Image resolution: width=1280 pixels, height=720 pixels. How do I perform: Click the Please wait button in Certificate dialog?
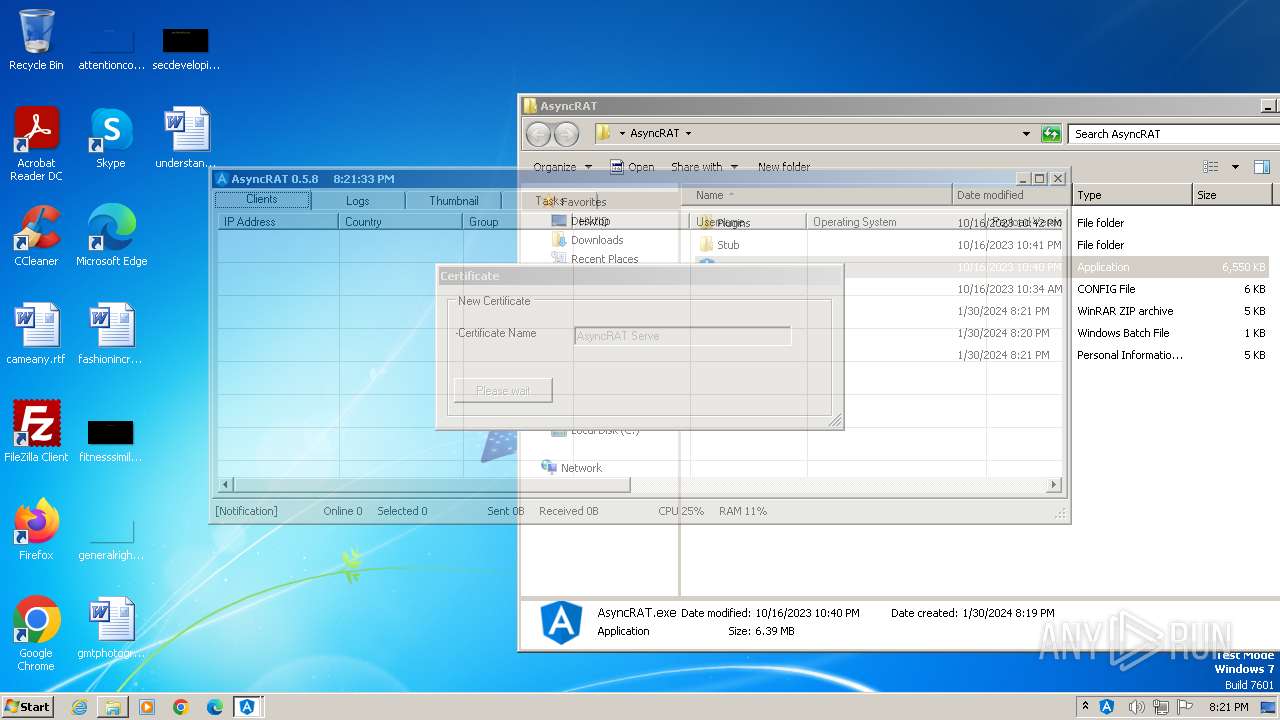click(x=503, y=390)
